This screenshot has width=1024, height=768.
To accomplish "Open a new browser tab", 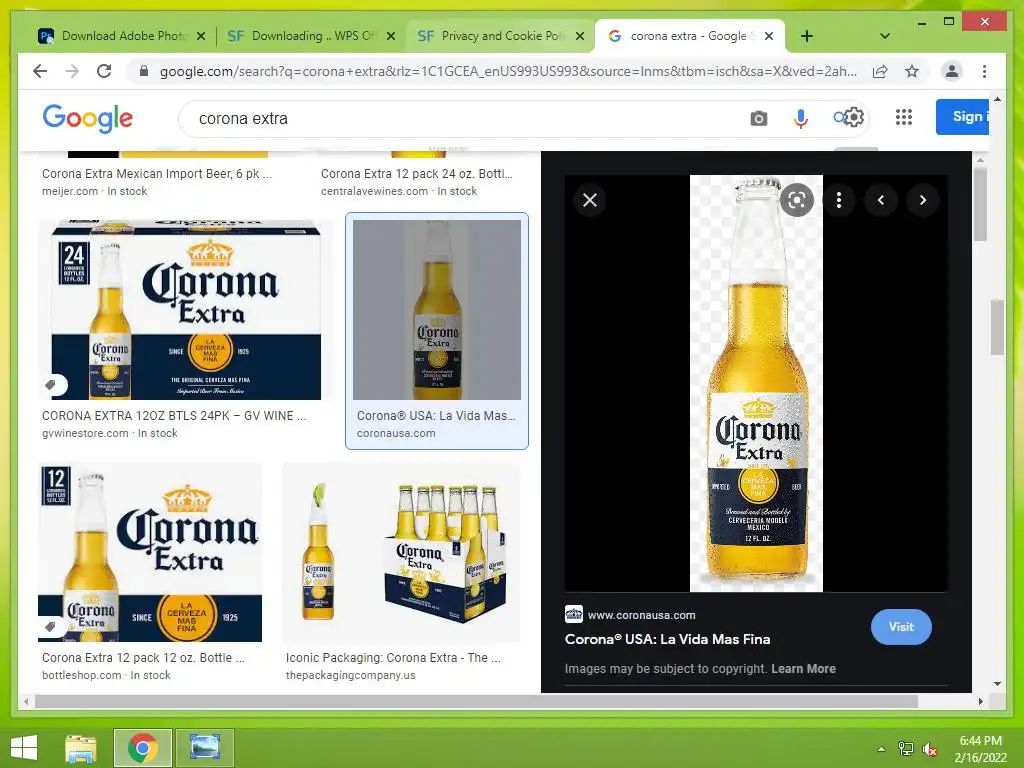I will click(807, 36).
